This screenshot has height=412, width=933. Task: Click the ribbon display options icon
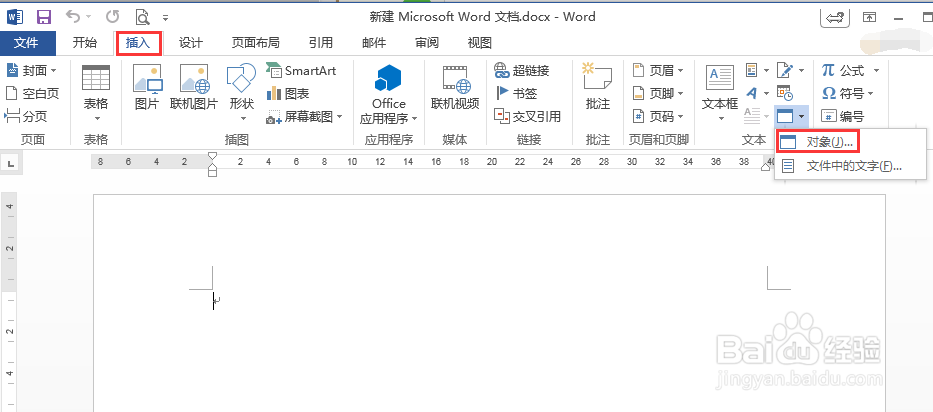[x=869, y=18]
